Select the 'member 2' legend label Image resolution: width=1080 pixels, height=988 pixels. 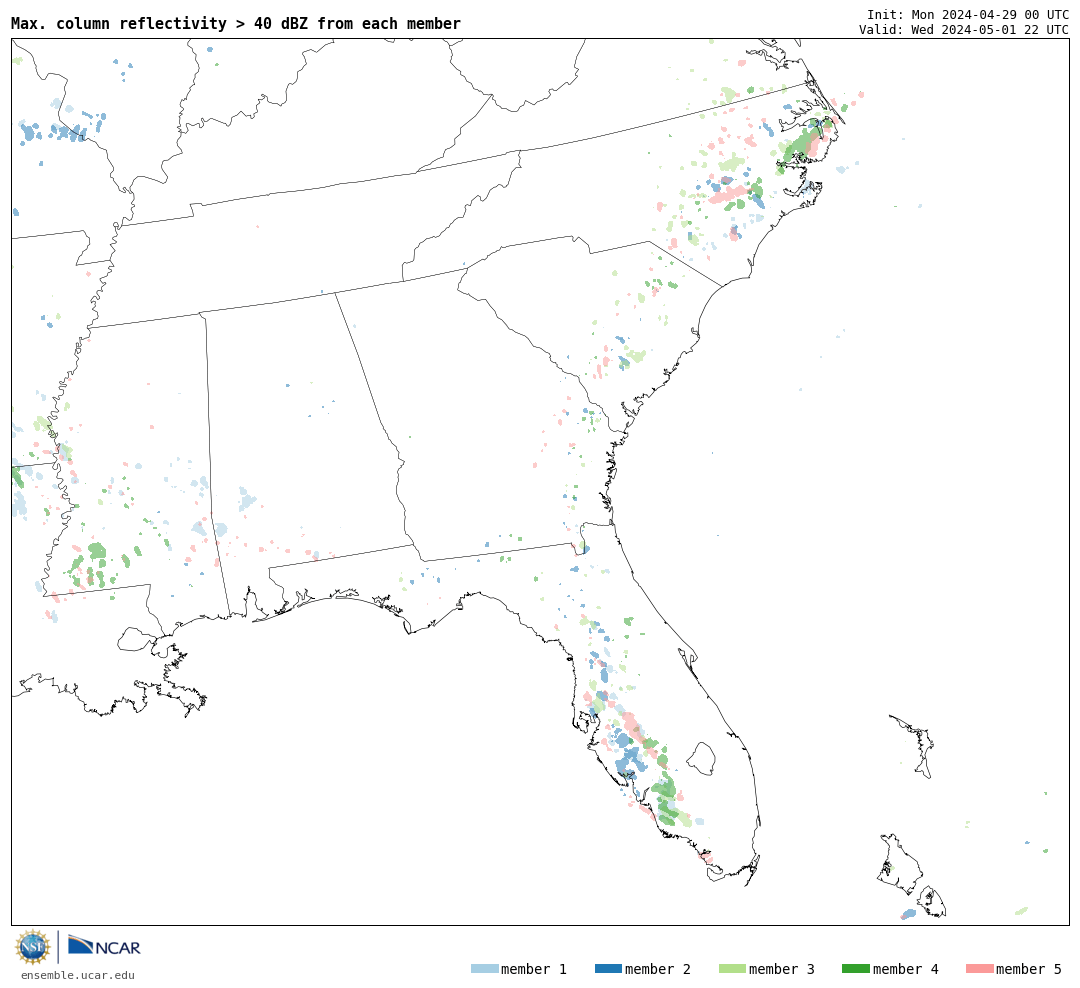658,969
